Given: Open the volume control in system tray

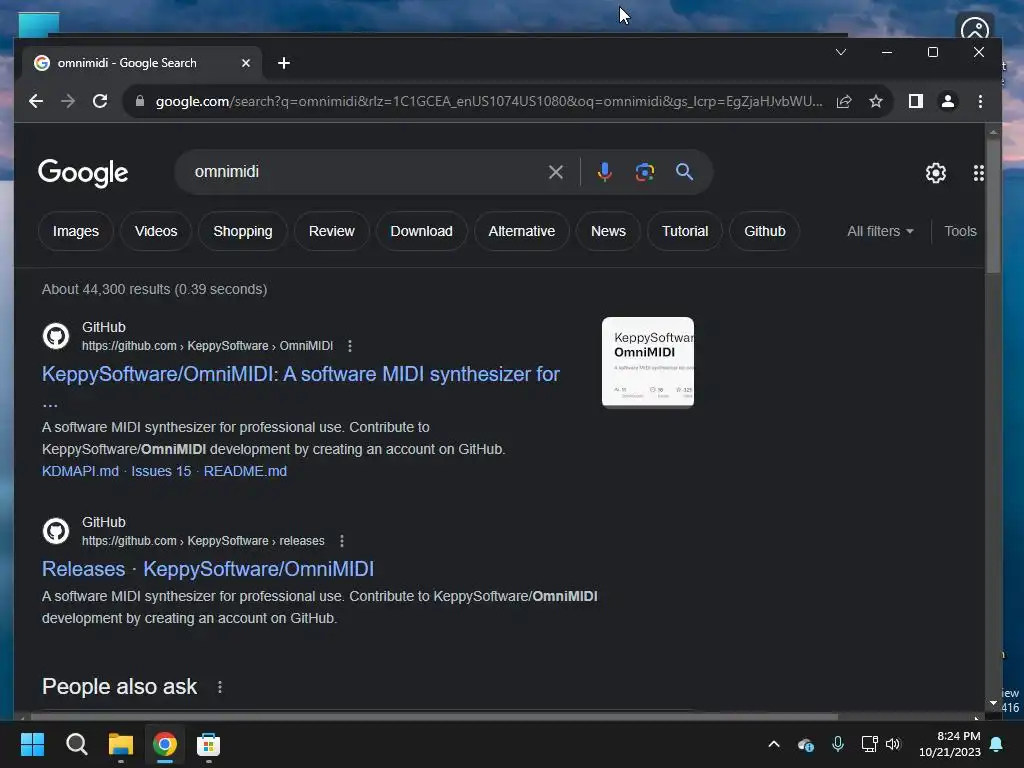Looking at the screenshot, I should click(893, 744).
